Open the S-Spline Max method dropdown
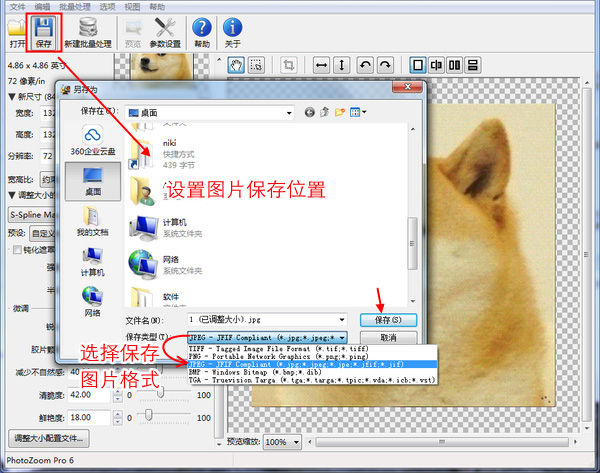The height and width of the screenshot is (473, 600). click(32, 215)
